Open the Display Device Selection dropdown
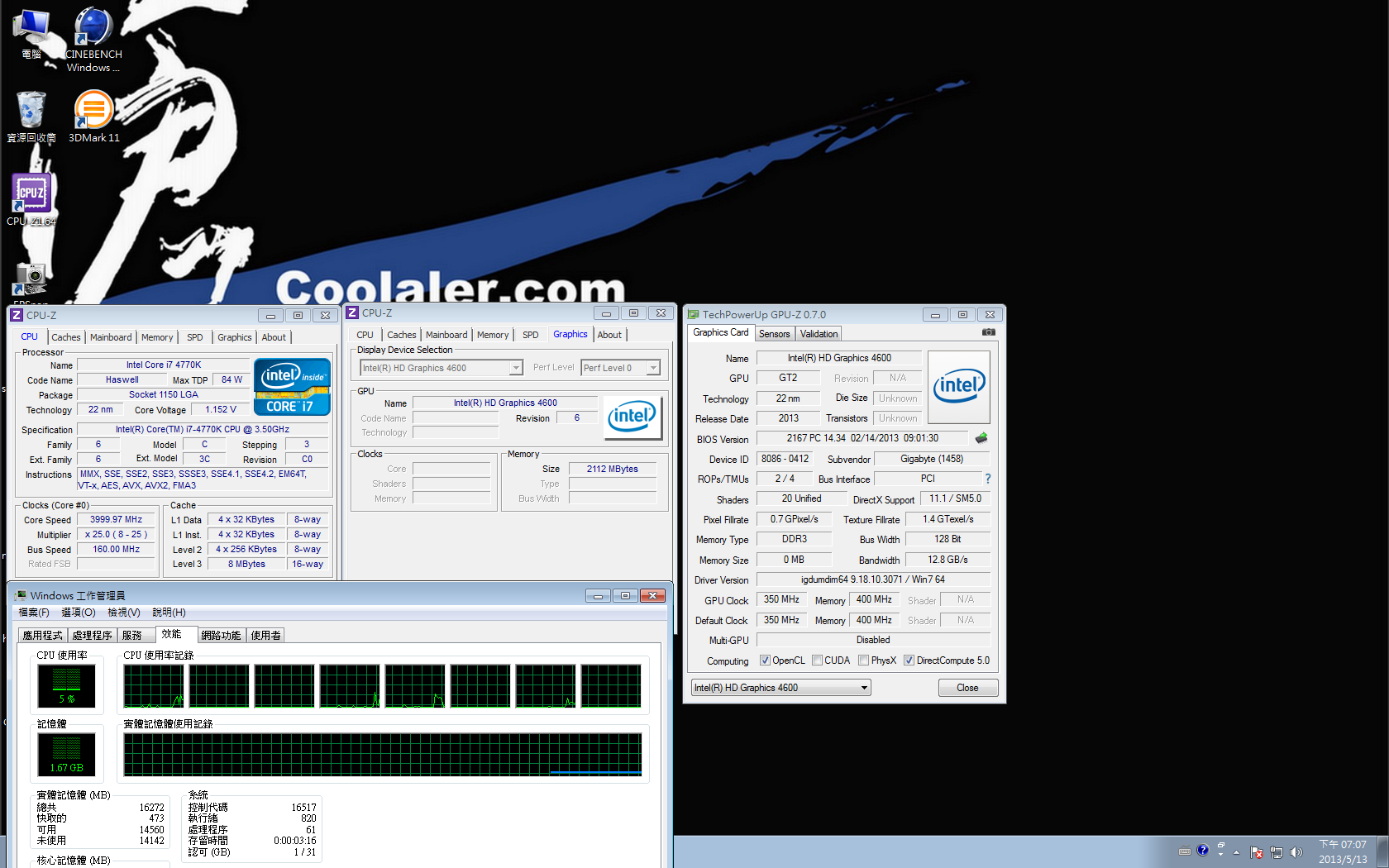 click(x=442, y=368)
